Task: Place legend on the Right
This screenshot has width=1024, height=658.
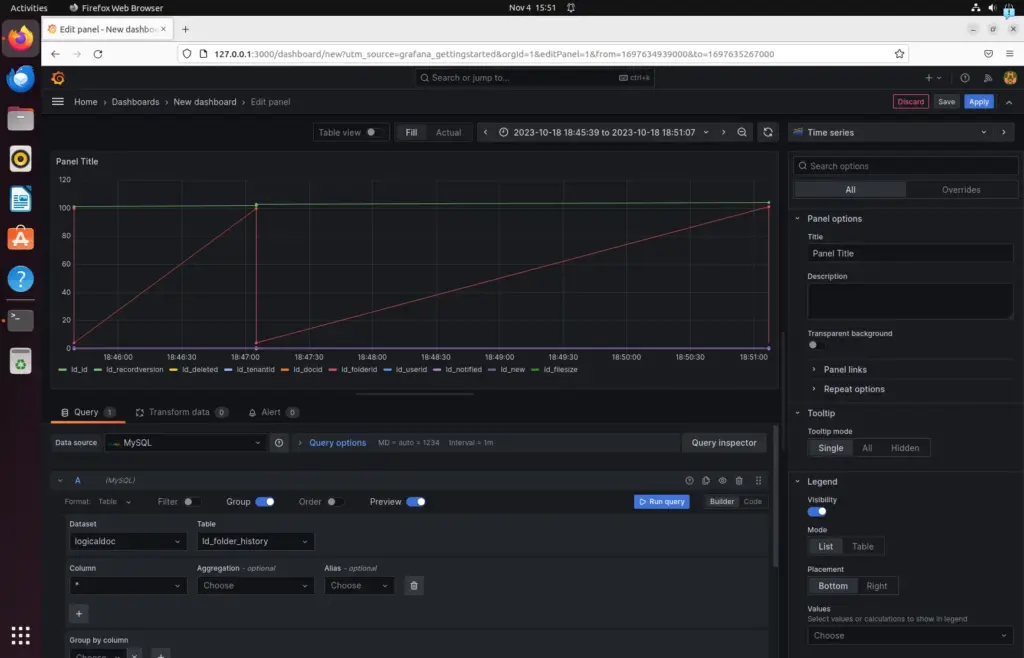Action: (876, 586)
